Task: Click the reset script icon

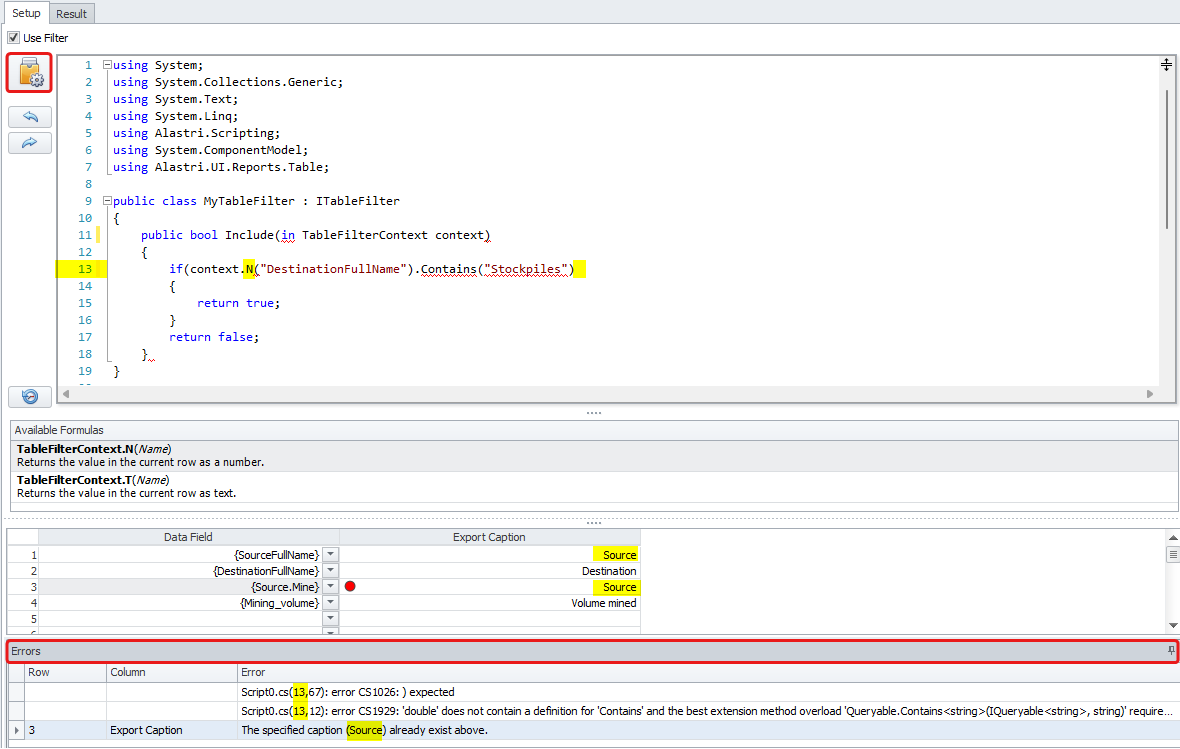Action: (30, 396)
